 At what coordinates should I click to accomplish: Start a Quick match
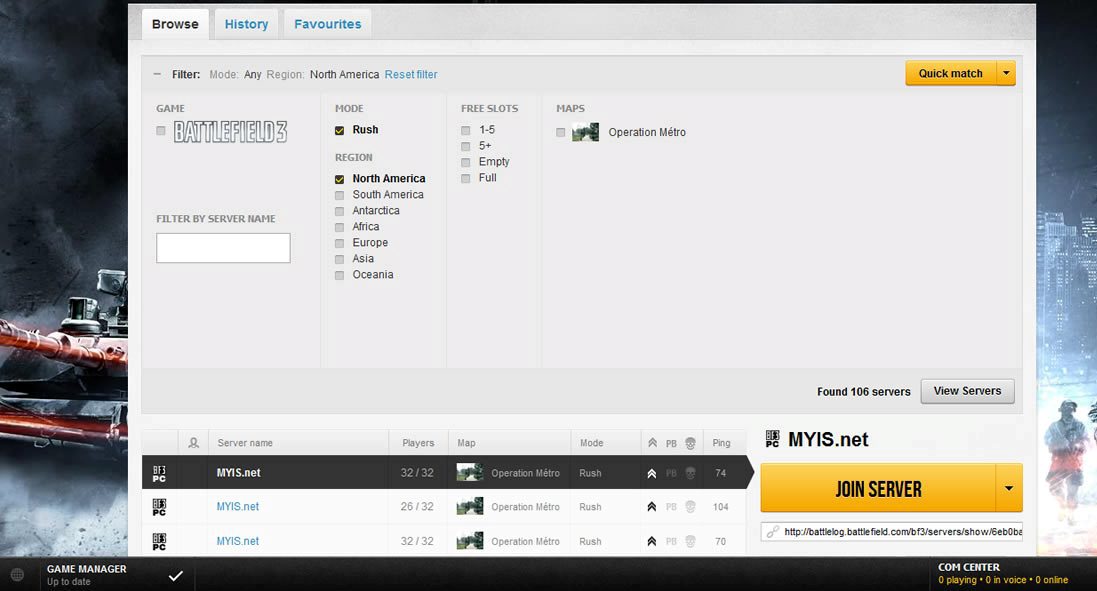tap(950, 73)
